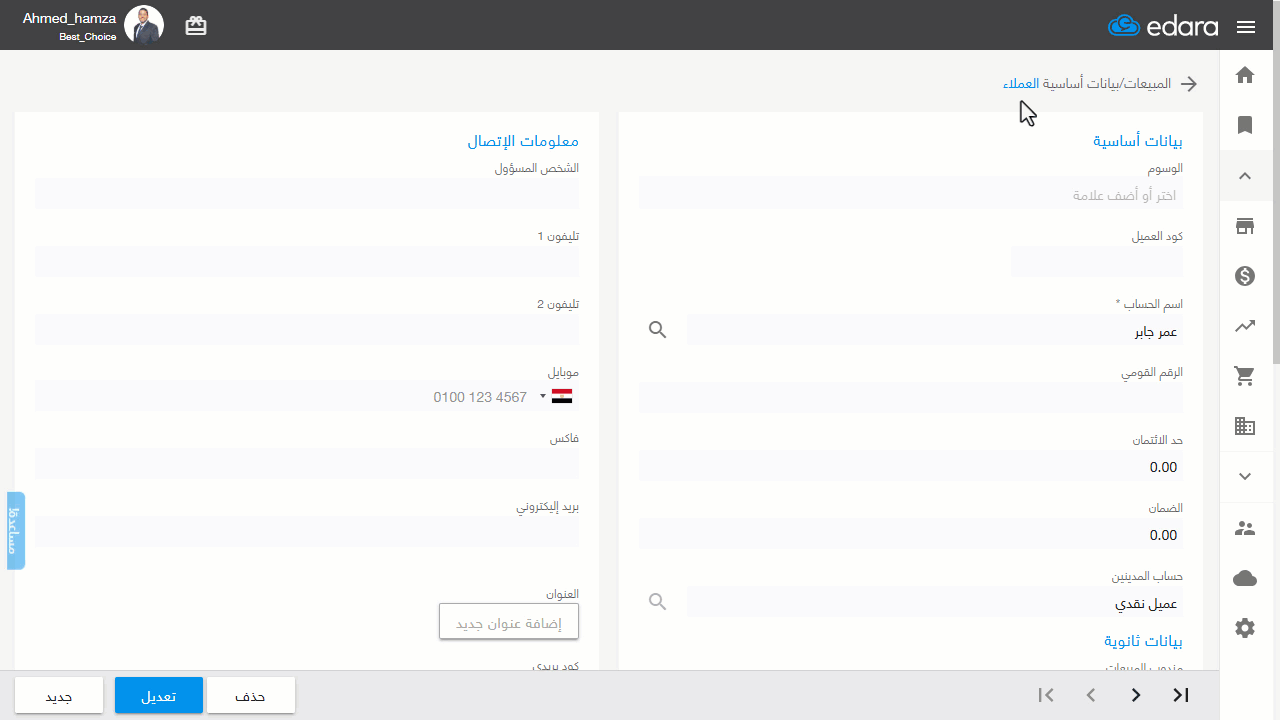Screen dimensions: 1280x720
Task: Click the حساب المدينين field
Action: [x=934, y=602]
